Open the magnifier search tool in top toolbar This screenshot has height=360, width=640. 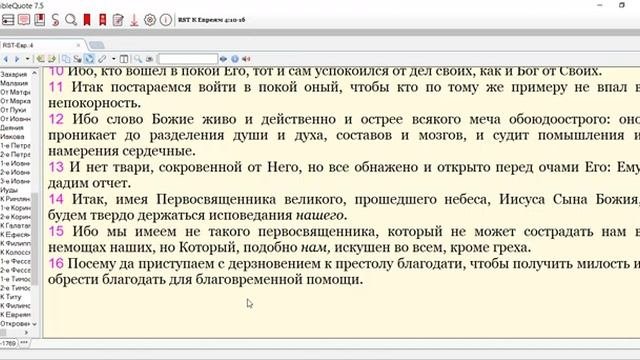coord(71,20)
